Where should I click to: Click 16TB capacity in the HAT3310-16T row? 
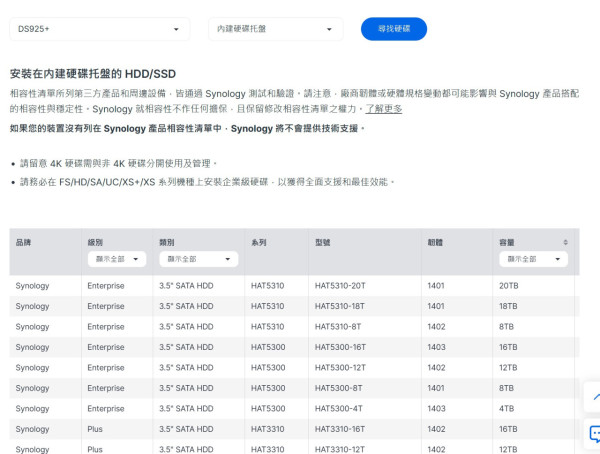pos(508,429)
